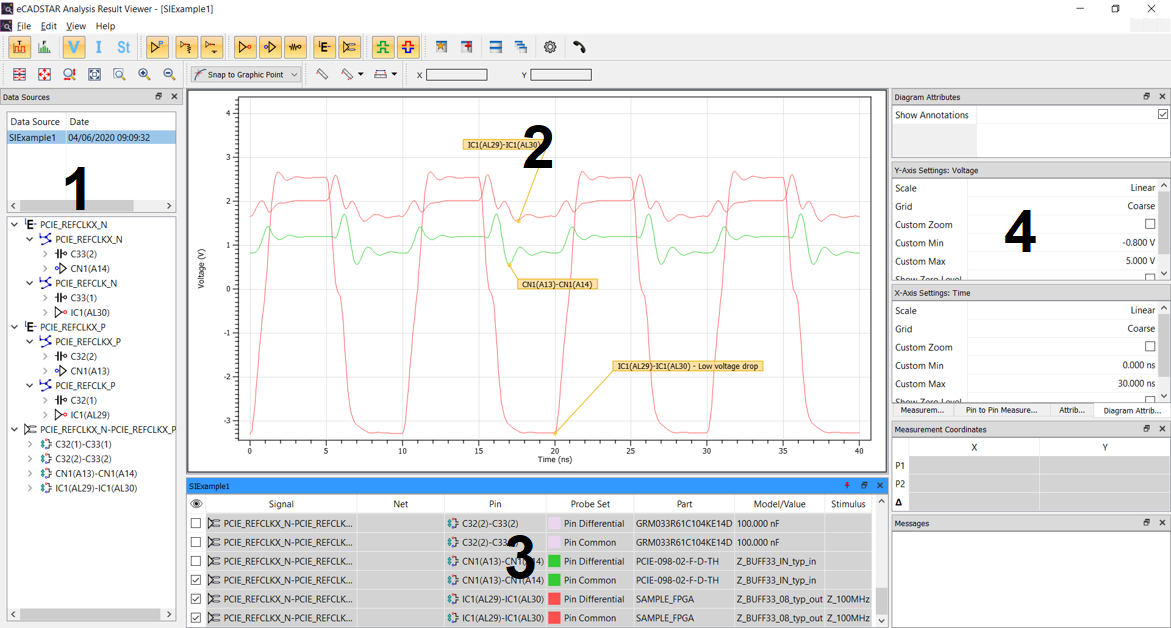Uncheck the IC1(AL29)-IC1(AL30) Pin Differential row checkbox
1171x628 pixels.
pyautogui.click(x=196, y=599)
